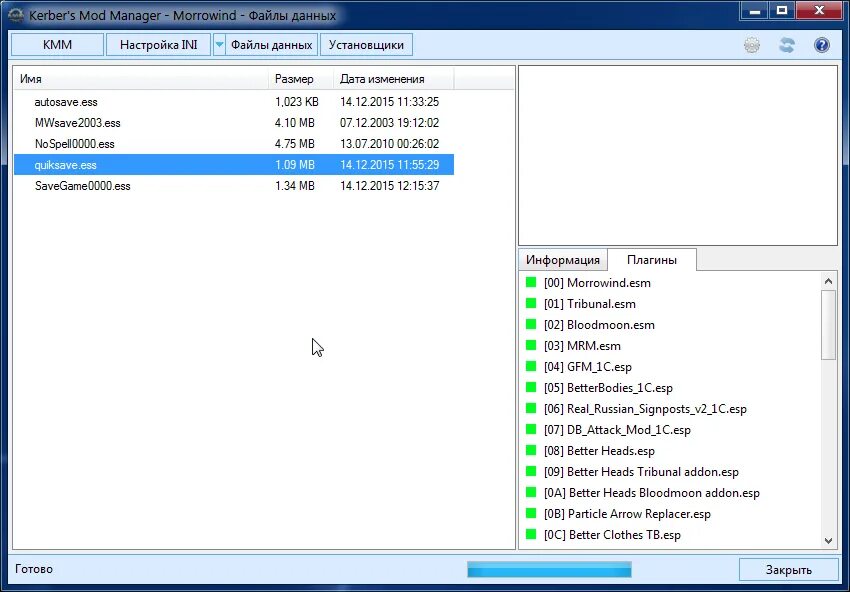Click green status square for Morrowind.esm
Viewport: 850px width, 592px height.
pyautogui.click(x=531, y=282)
